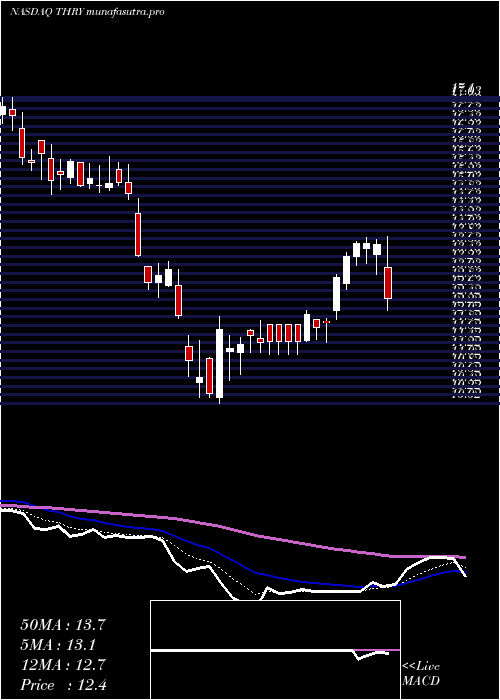Select the 5MA : 13.1 label
Screen dimensions: 500x700
pos(60,645)
